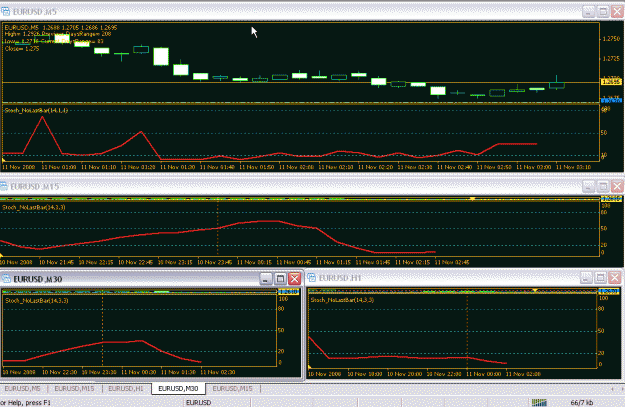
Task: Close the EURUSD,M5 chart window
Action: (617, 12)
